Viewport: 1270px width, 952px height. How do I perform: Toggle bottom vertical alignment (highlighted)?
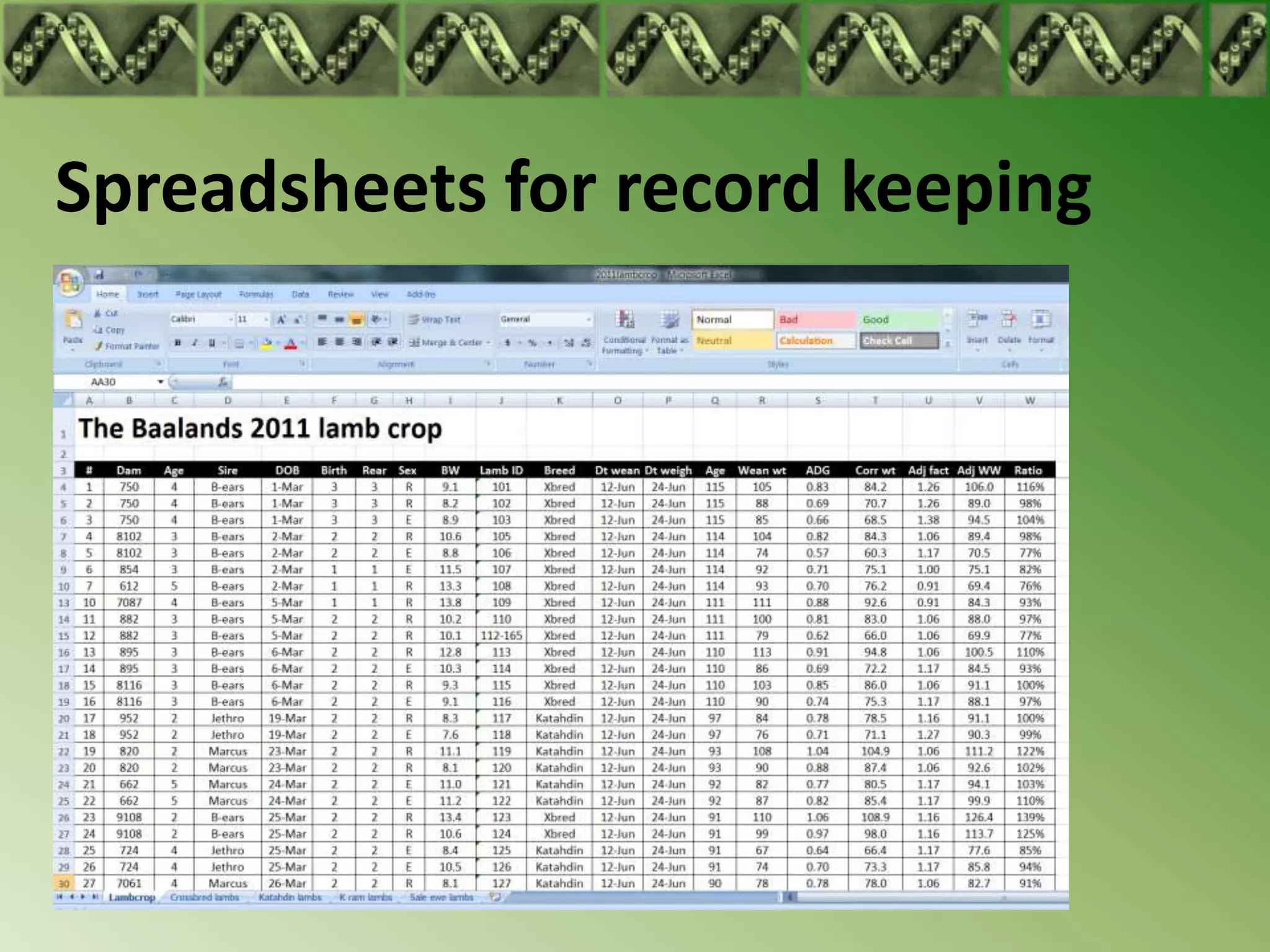click(357, 319)
